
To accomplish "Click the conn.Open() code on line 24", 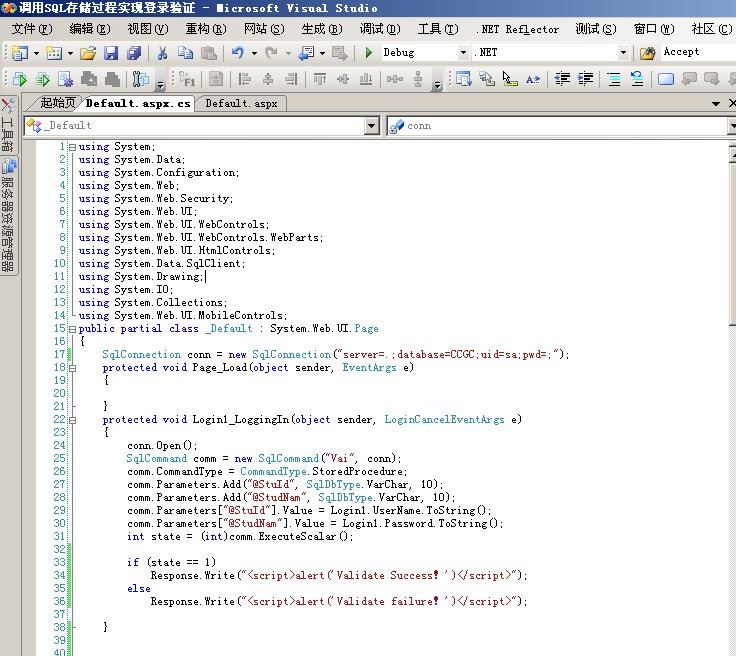I will click(162, 445).
